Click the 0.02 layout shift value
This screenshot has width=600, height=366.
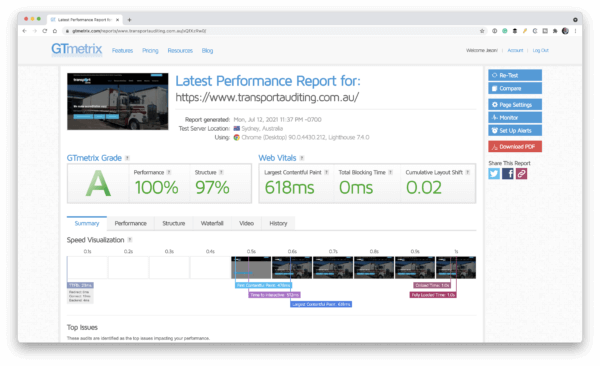[424, 188]
